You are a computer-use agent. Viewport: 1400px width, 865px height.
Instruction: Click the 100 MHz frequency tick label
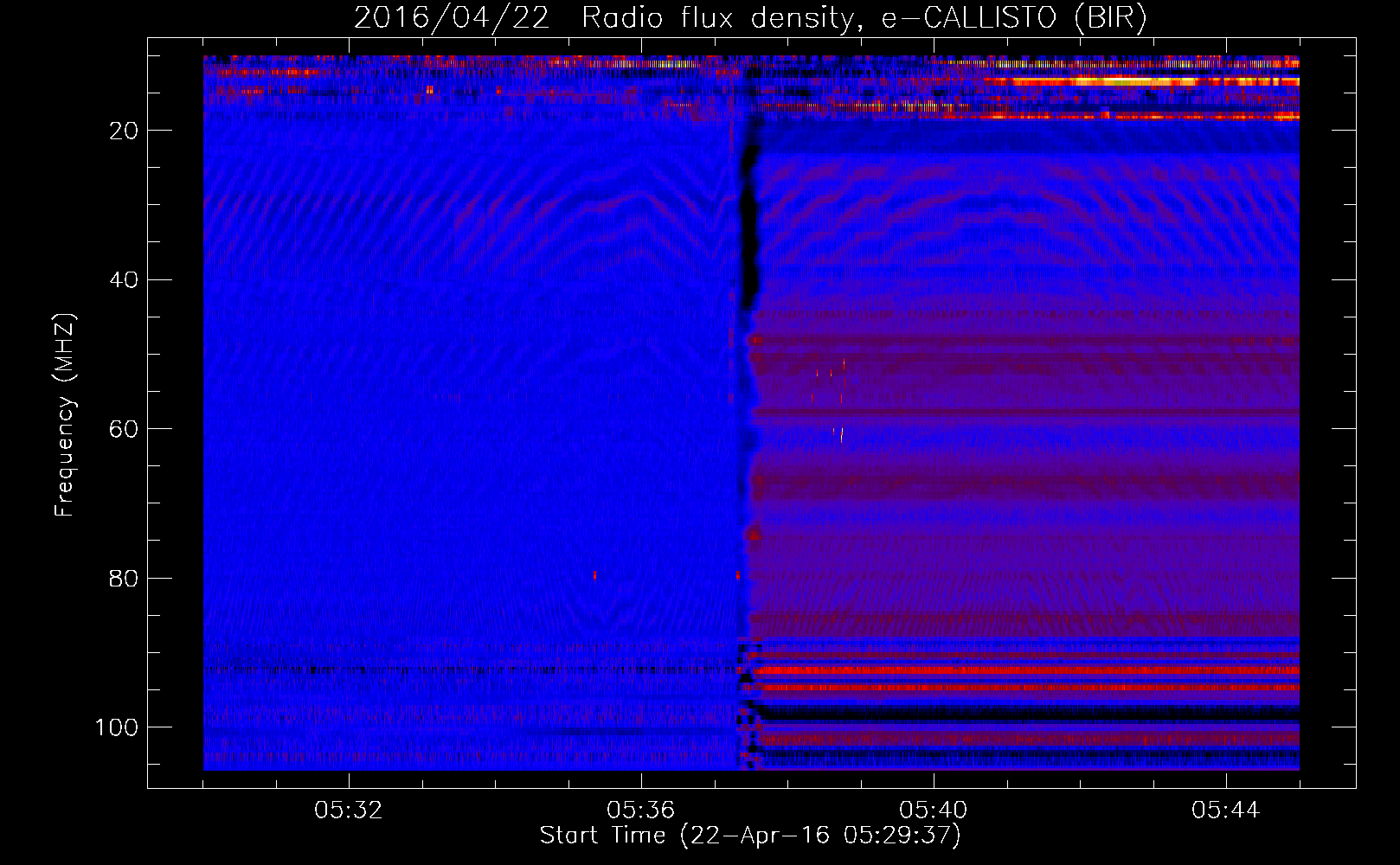tap(117, 727)
